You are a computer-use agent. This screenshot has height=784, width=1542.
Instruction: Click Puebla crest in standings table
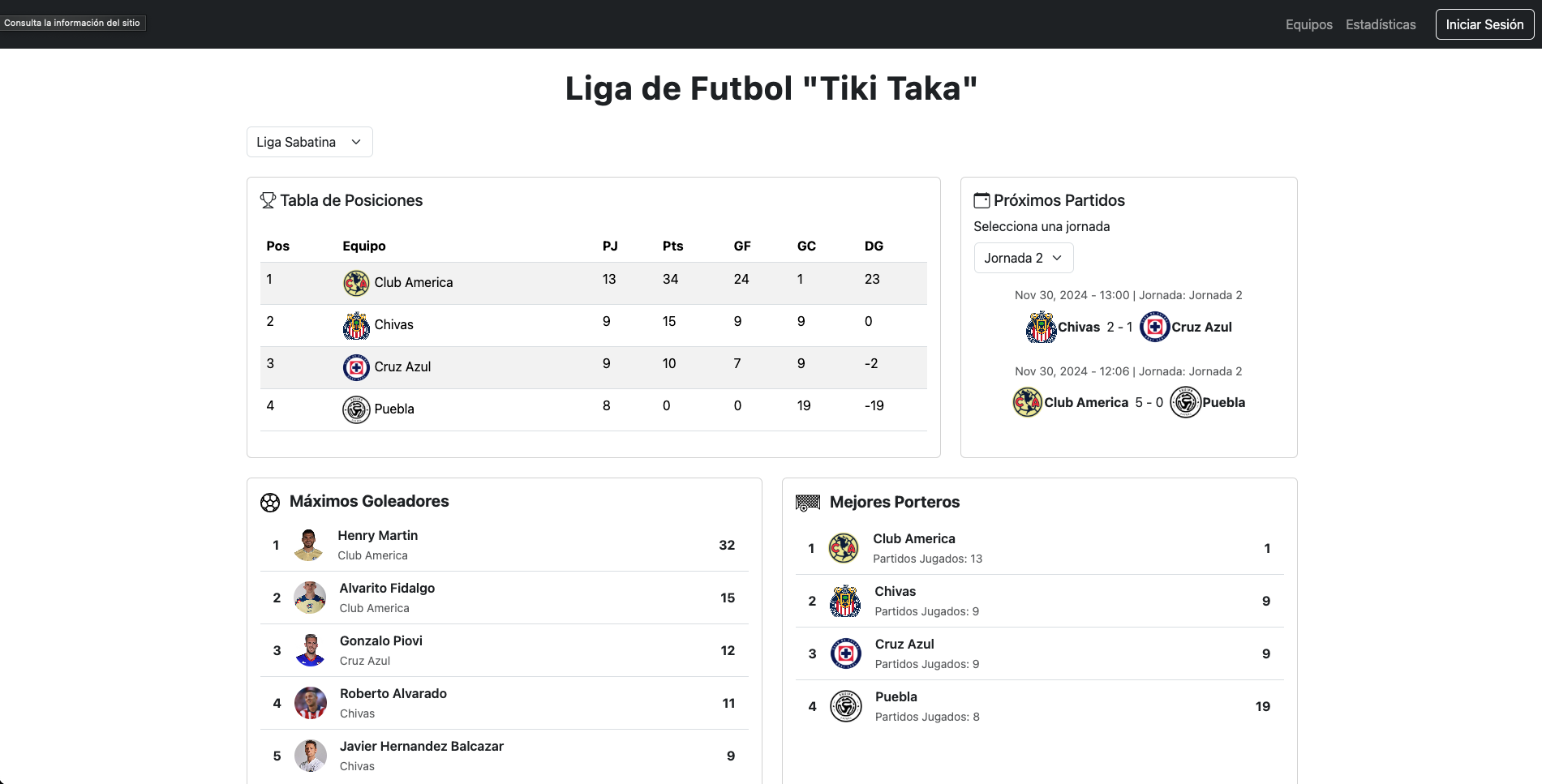[x=356, y=409]
